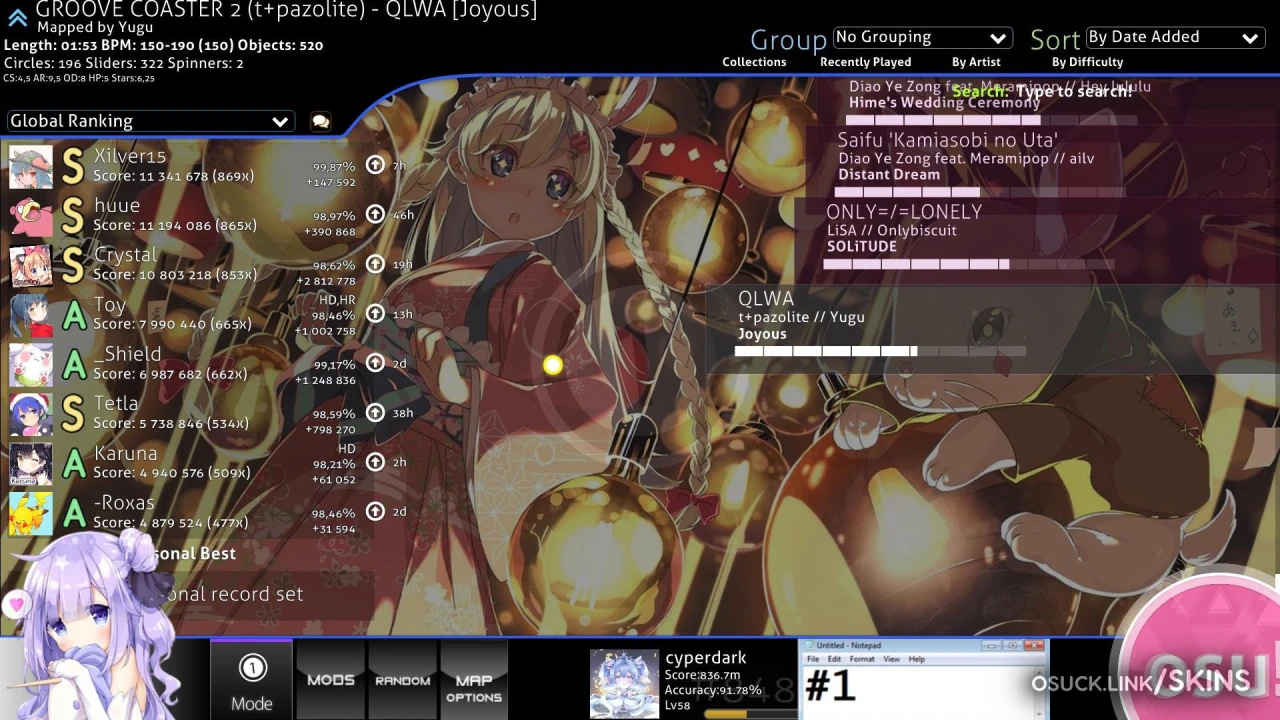This screenshot has height=720, width=1280.
Task: Switch to the By Artist tab
Action: point(976,62)
